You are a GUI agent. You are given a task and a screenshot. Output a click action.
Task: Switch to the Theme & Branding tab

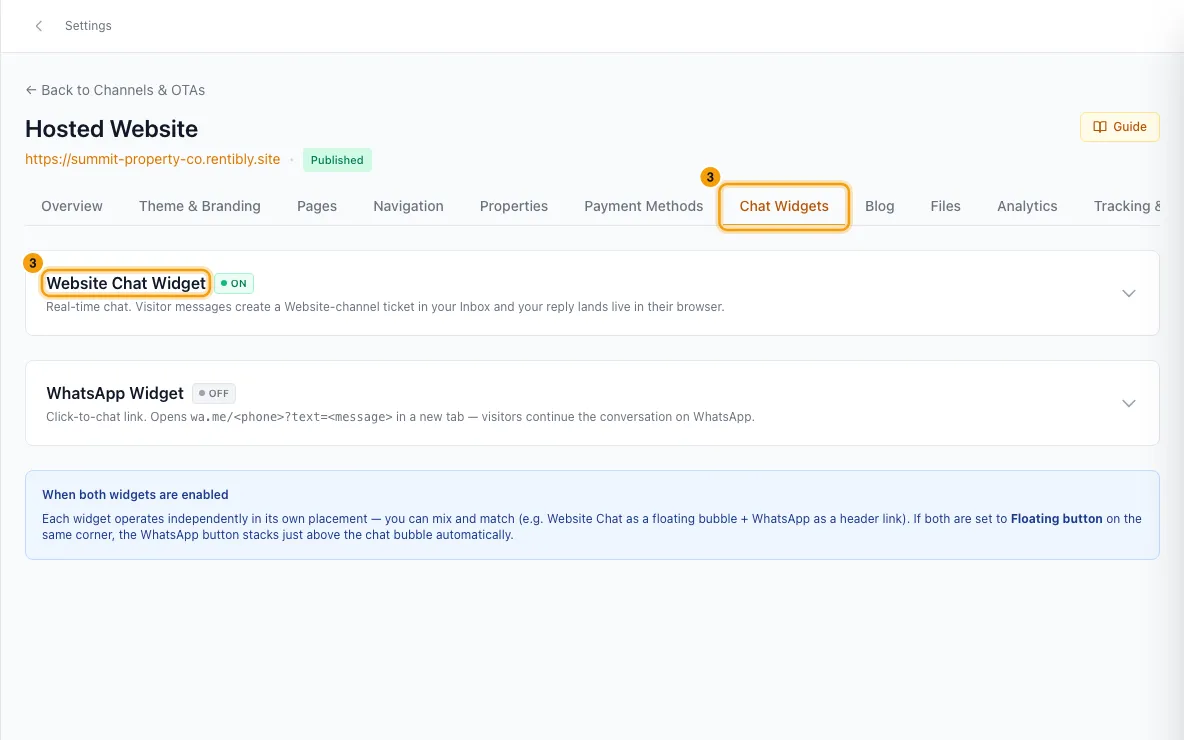coord(199,206)
